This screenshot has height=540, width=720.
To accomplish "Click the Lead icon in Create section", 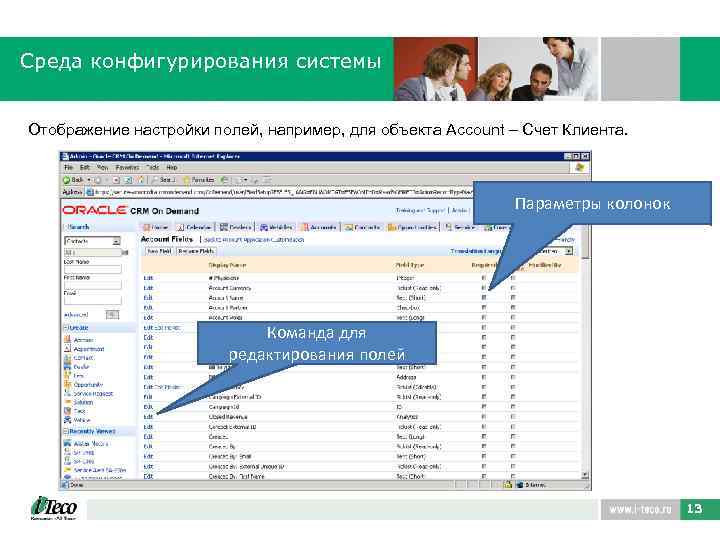I will click(68, 375).
